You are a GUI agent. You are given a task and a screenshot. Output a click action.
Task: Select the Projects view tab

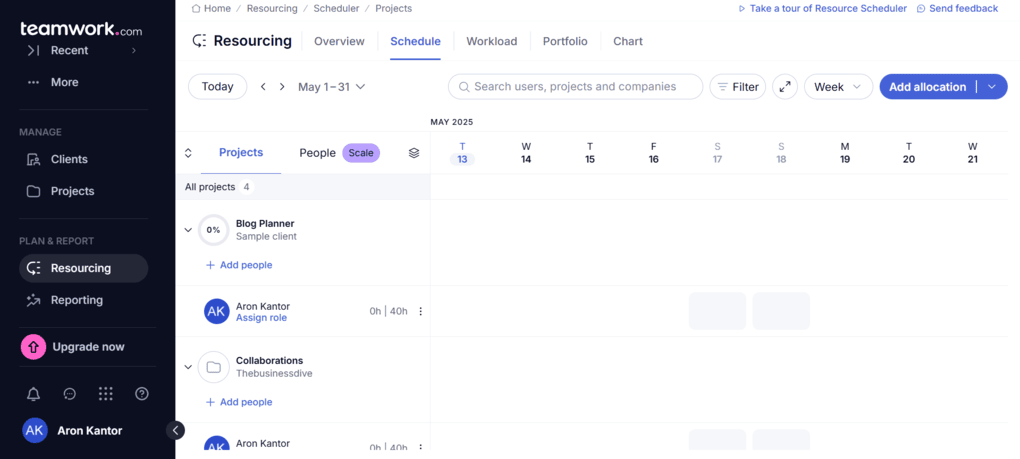point(241,153)
